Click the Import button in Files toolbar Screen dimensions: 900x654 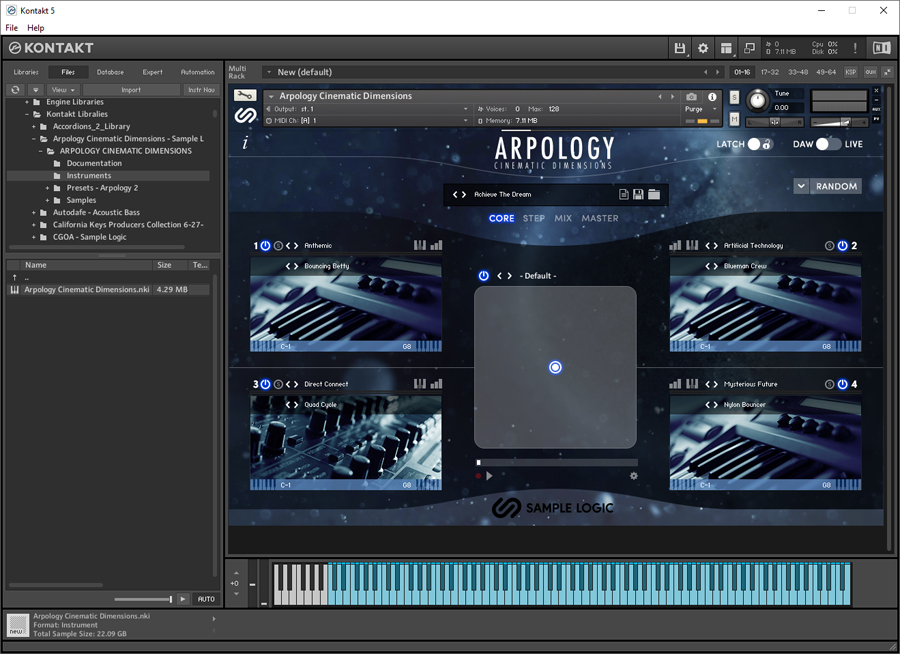[131, 90]
